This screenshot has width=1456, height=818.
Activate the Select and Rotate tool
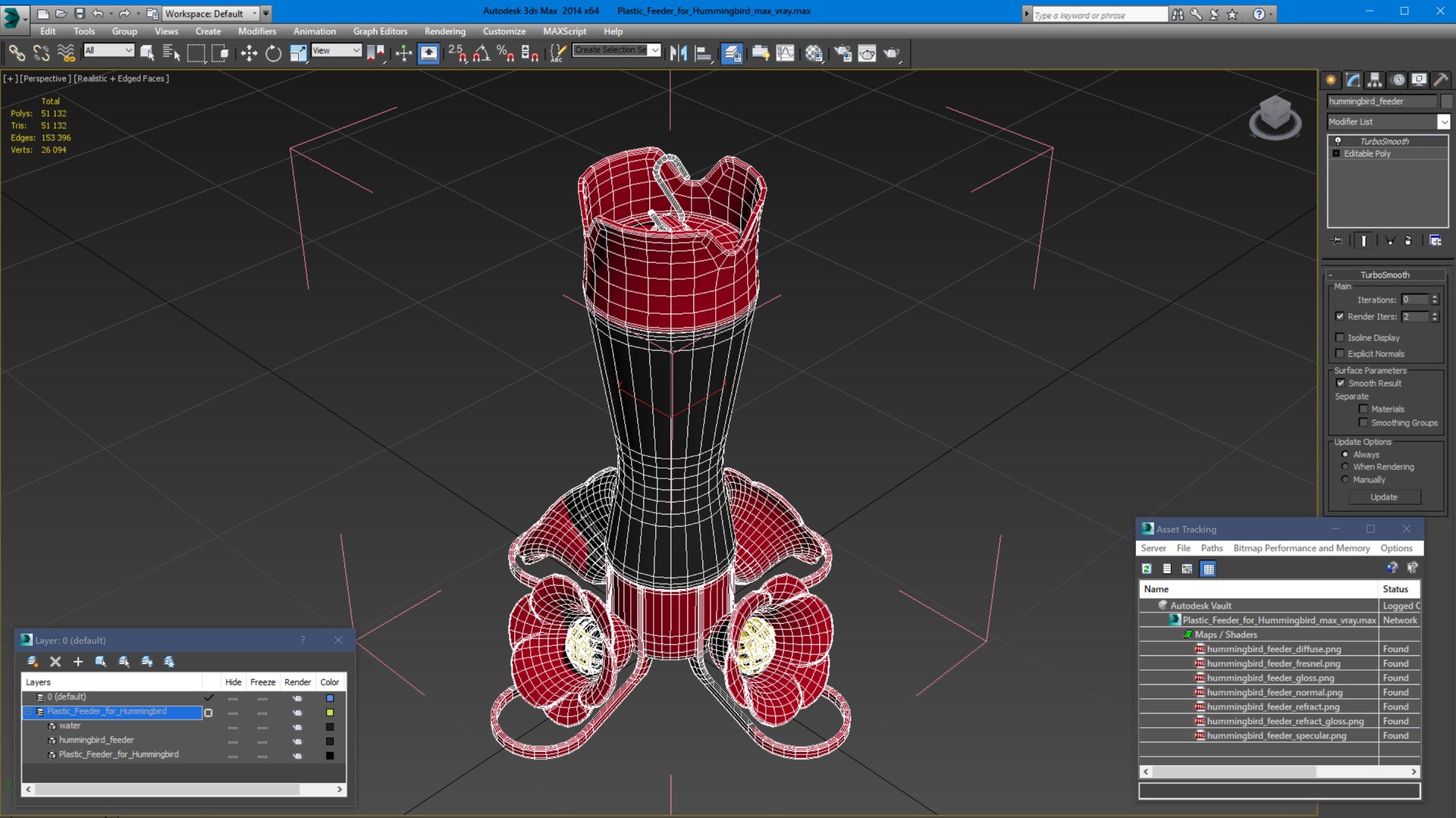(274, 53)
